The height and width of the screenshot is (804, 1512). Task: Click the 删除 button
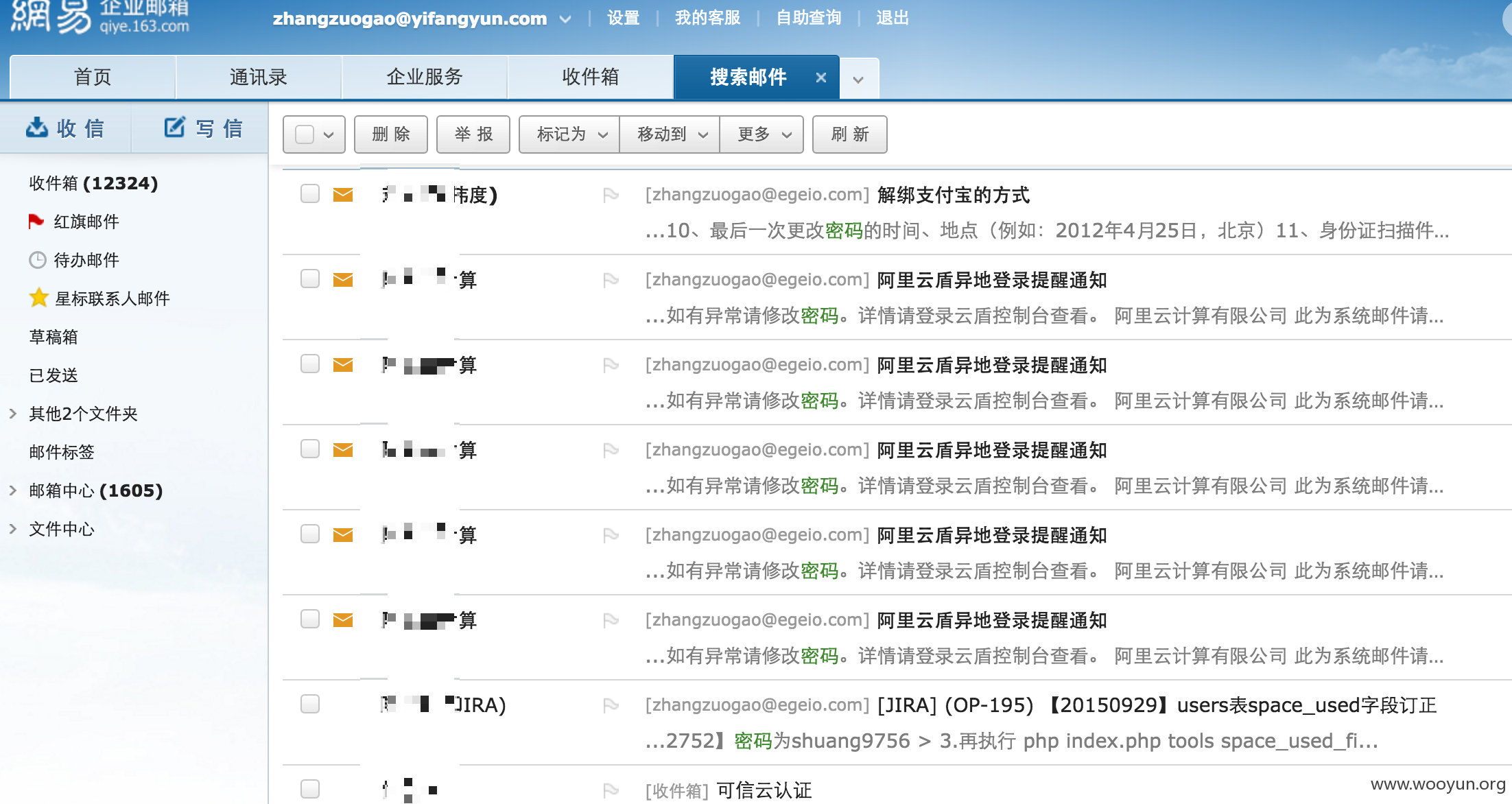coord(391,134)
